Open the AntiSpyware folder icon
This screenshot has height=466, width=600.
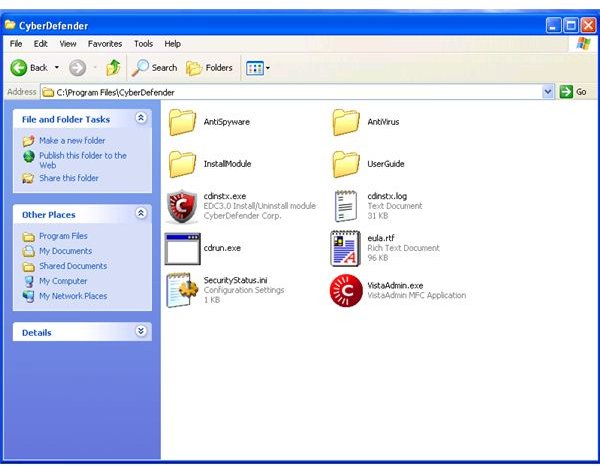(x=182, y=122)
